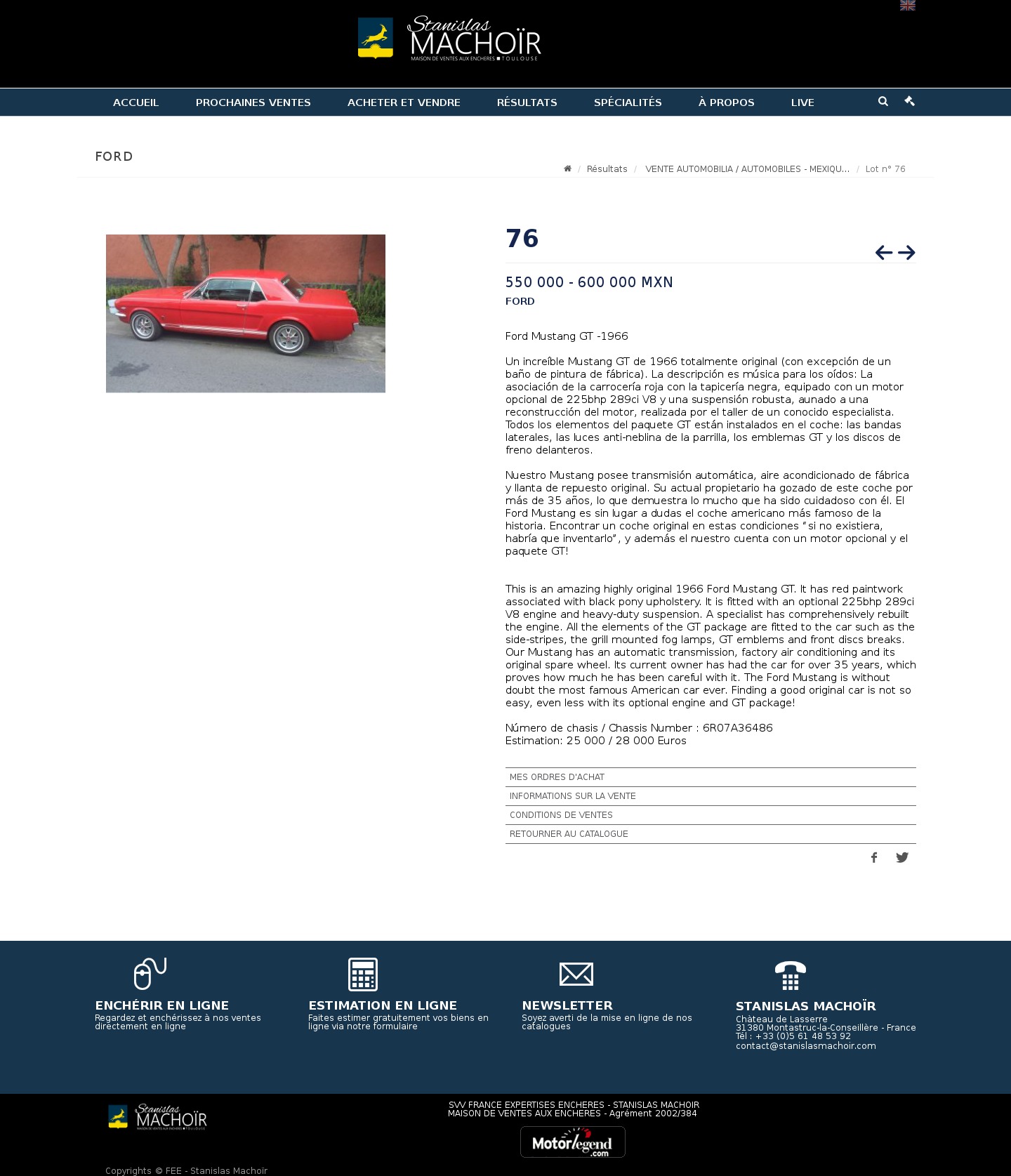Click Lot n° 76 breadcrumb text

pyautogui.click(x=885, y=169)
